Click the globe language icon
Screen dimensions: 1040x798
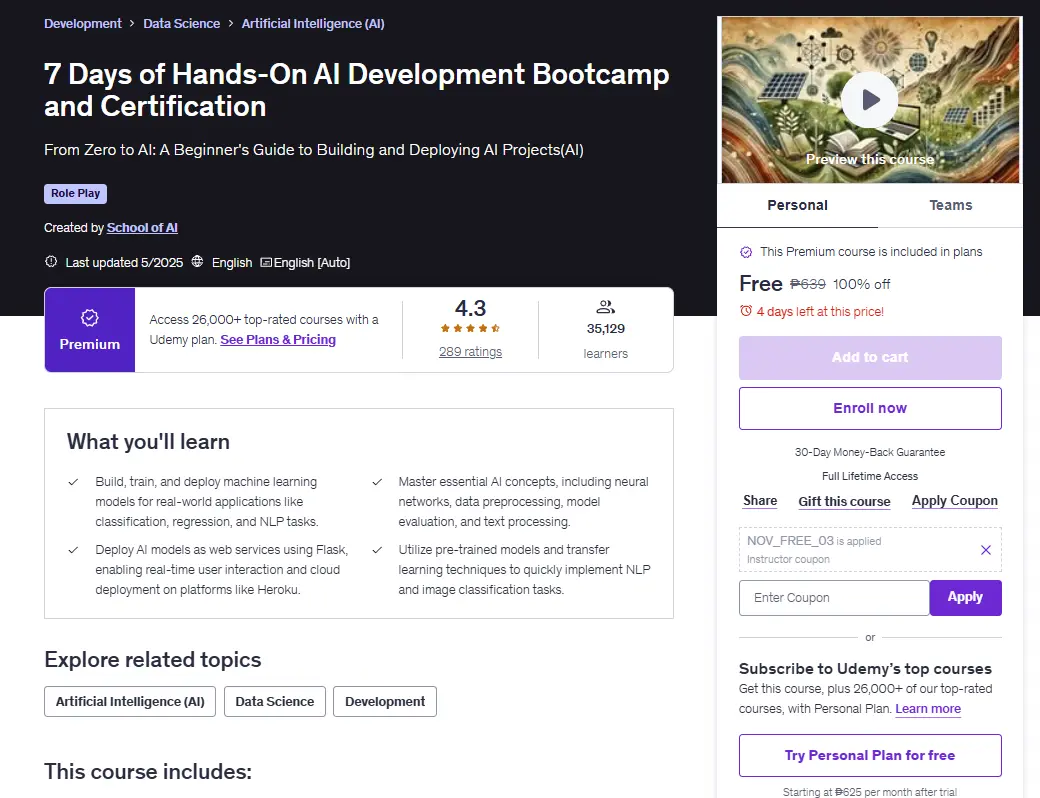198,261
